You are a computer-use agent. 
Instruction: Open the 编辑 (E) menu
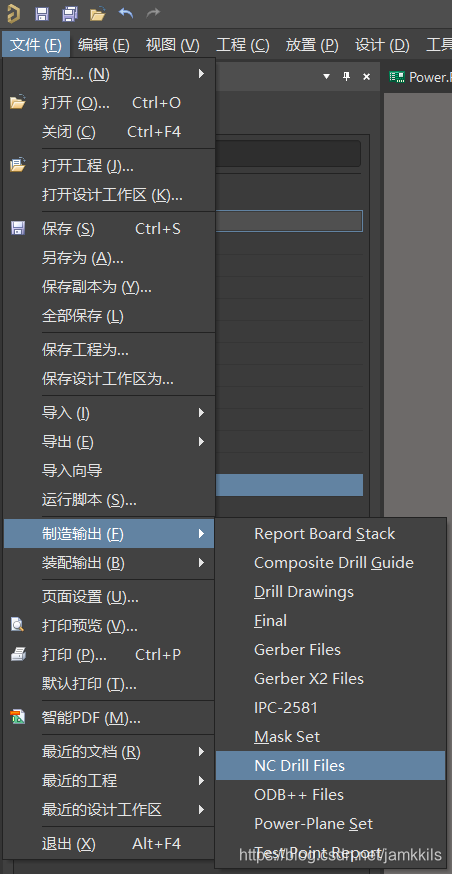[x=104, y=45]
